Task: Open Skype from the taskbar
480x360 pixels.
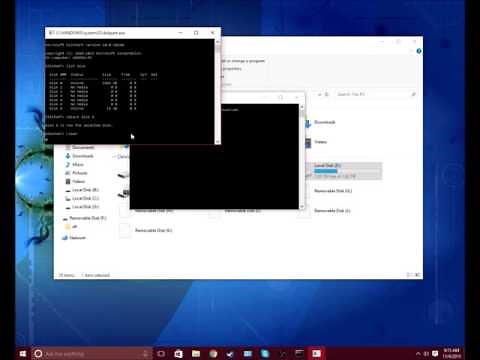Action: (x=265, y=354)
